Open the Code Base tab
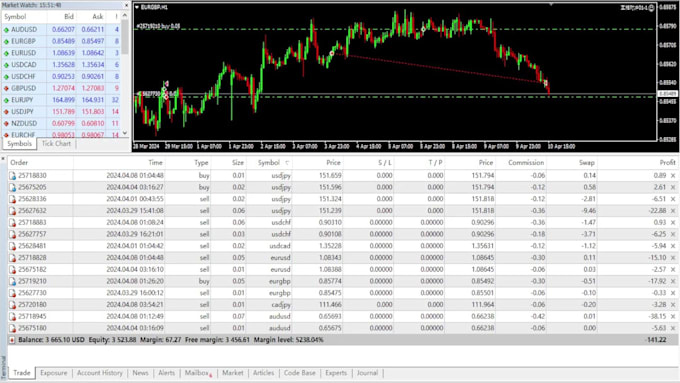Image resolution: width=680 pixels, height=383 pixels. pos(300,373)
